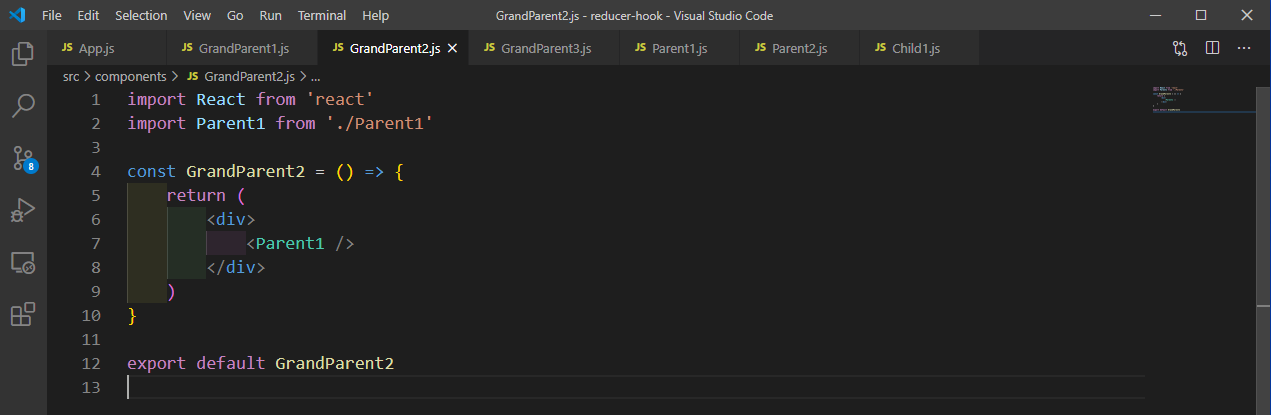The width and height of the screenshot is (1271, 415).
Task: Open the Run menu
Action: pyautogui.click(x=270, y=16)
